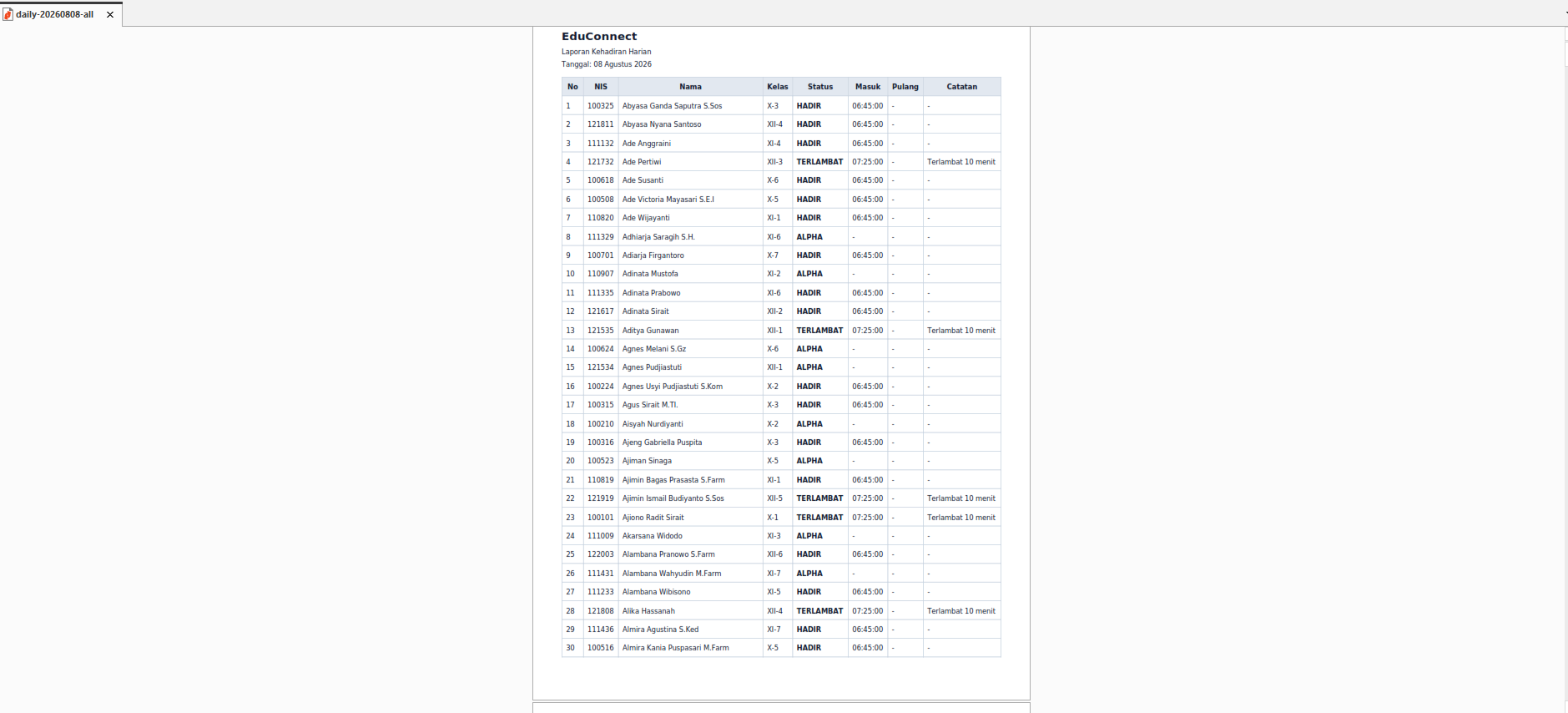
Task: Click the NIS column header
Action: (601, 87)
